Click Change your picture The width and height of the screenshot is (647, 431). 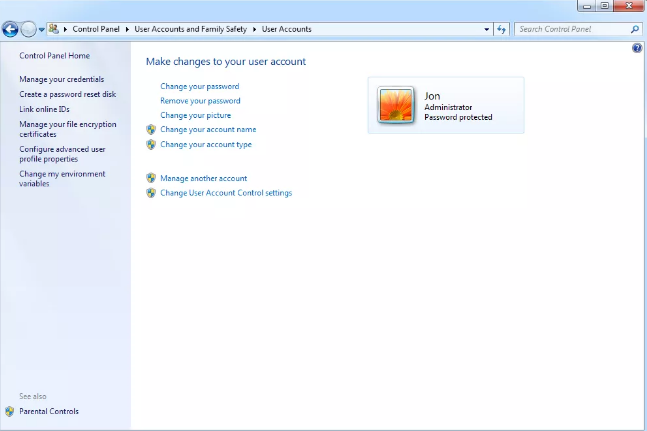click(x=196, y=115)
